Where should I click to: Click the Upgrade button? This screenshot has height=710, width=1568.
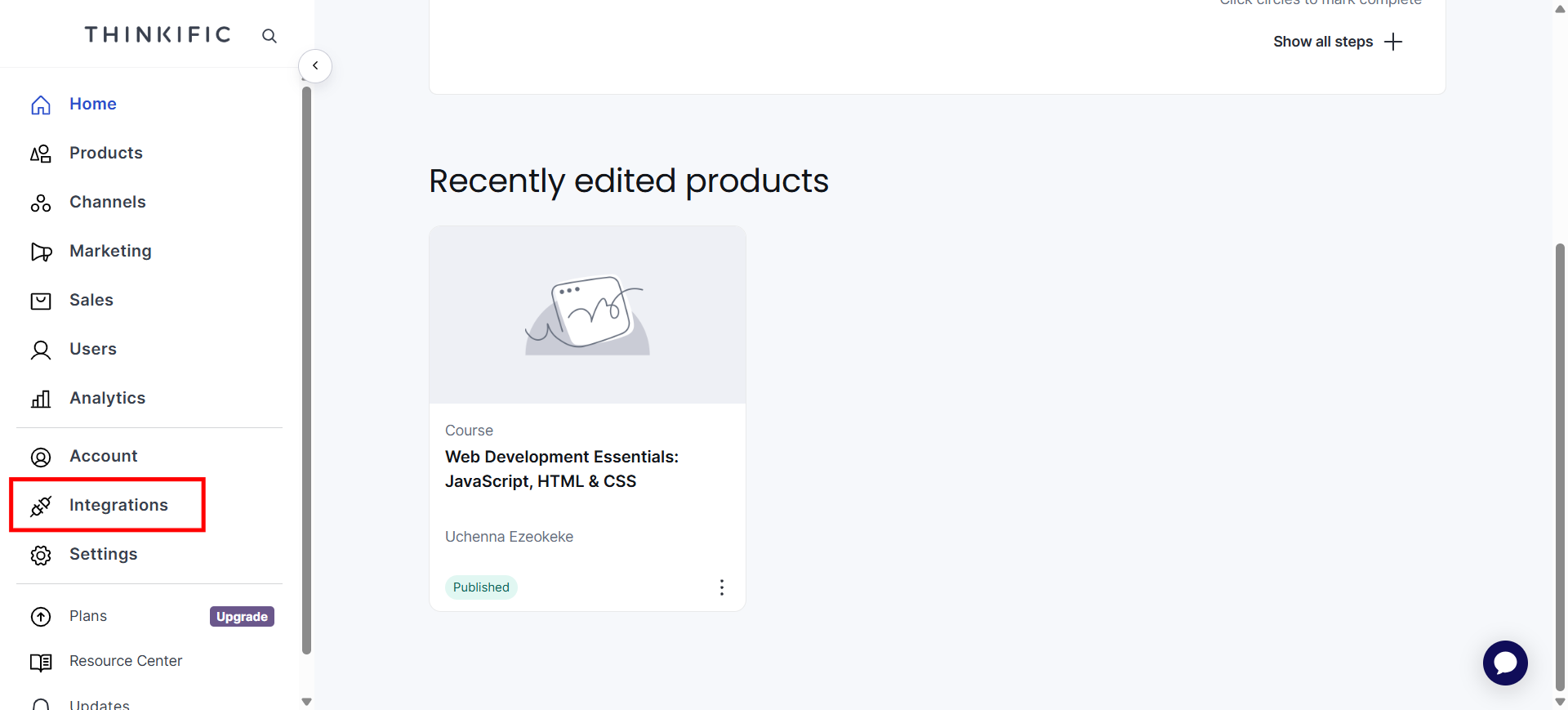pyautogui.click(x=242, y=616)
